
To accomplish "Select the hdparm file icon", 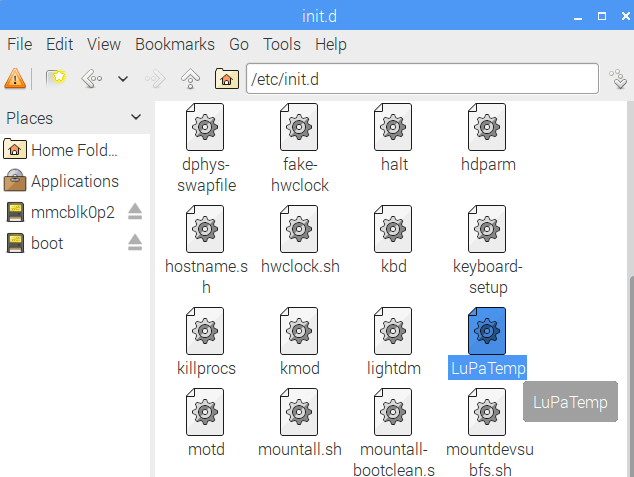I will 487,127.
